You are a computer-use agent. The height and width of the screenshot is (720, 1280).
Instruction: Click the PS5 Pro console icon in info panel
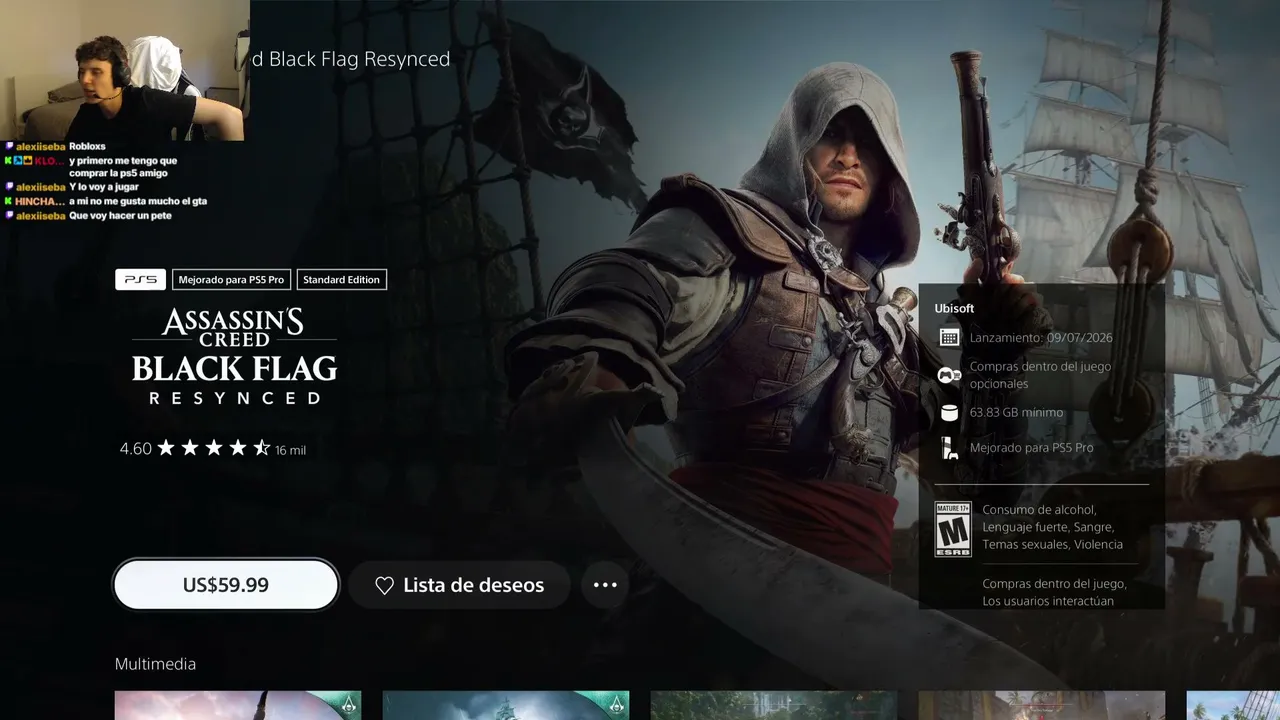pos(949,448)
